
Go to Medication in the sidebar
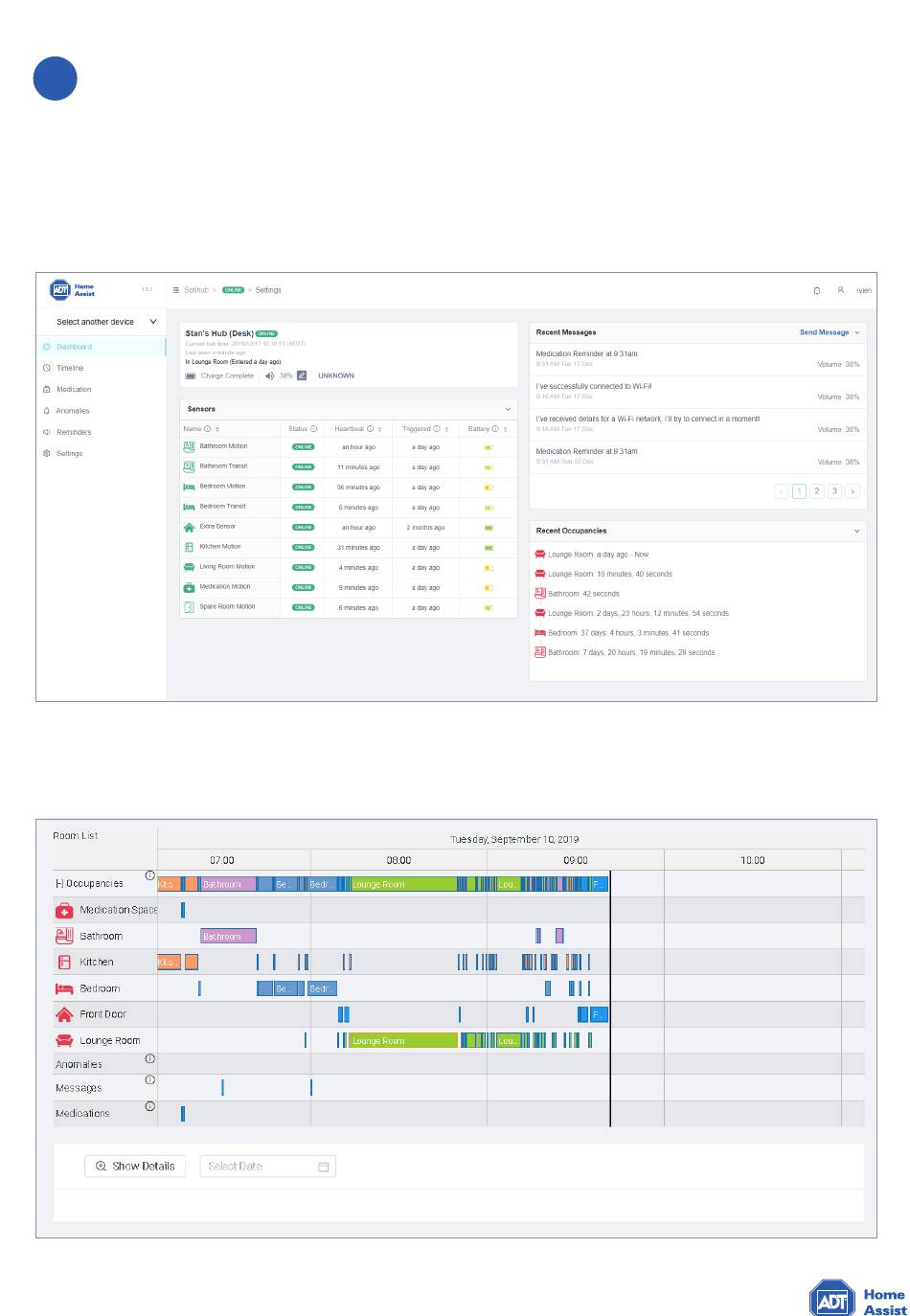(73, 390)
